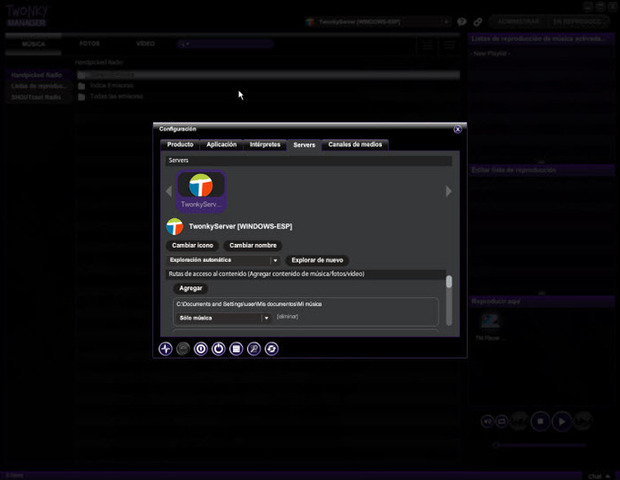Click the TwonkyServer [WINDOWS-ESP] name heading

(x=240, y=227)
